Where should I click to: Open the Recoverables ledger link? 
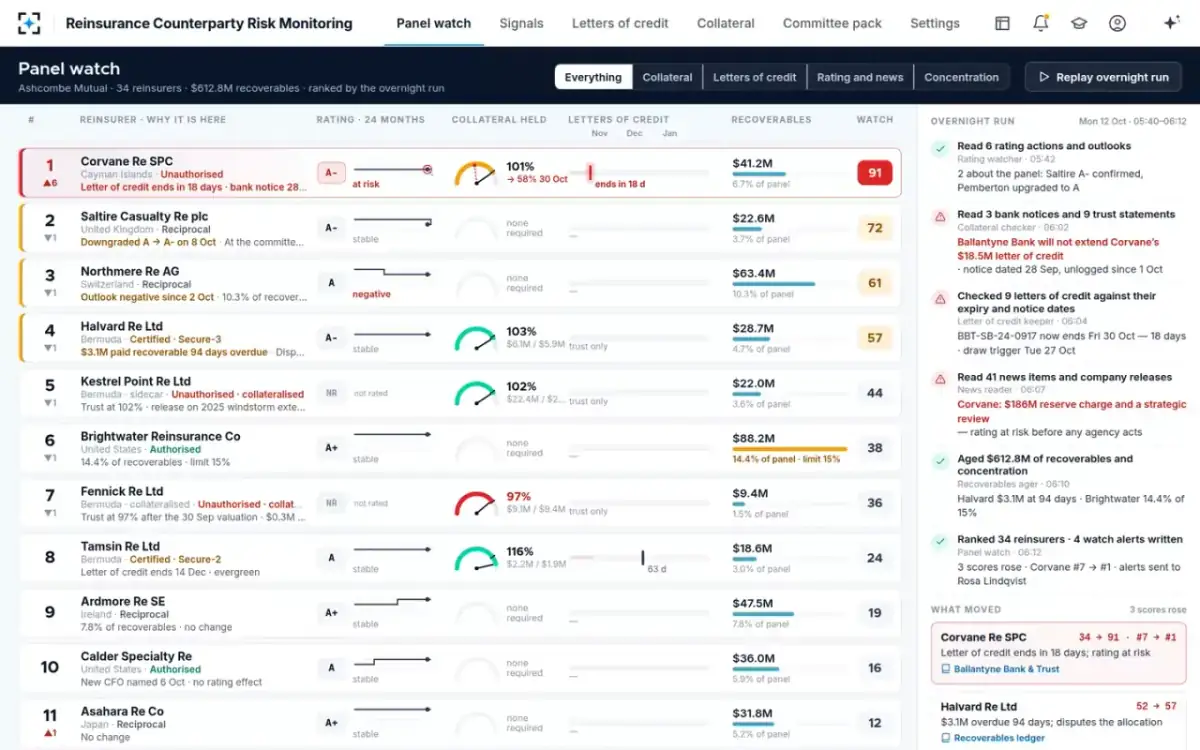point(999,738)
